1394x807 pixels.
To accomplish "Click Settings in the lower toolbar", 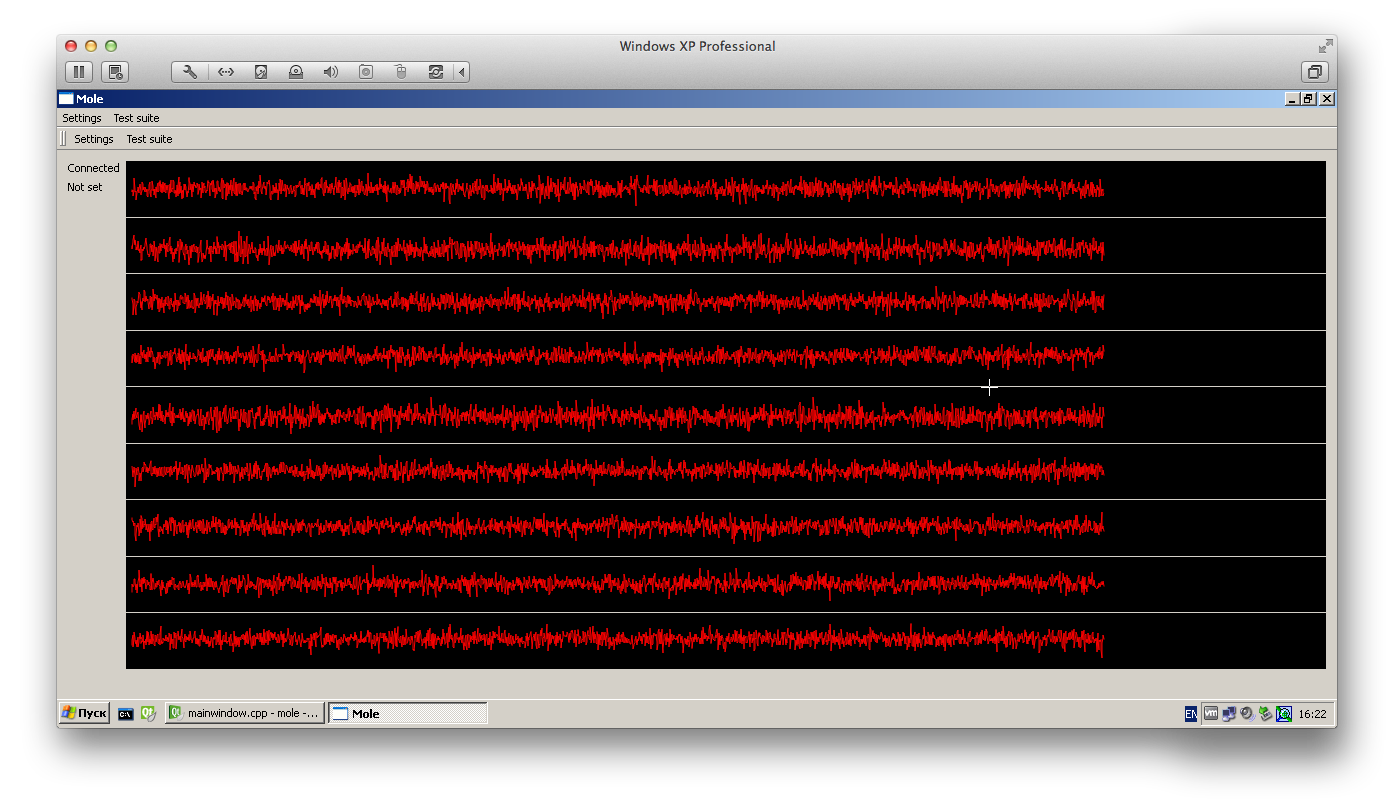I will click(94, 139).
